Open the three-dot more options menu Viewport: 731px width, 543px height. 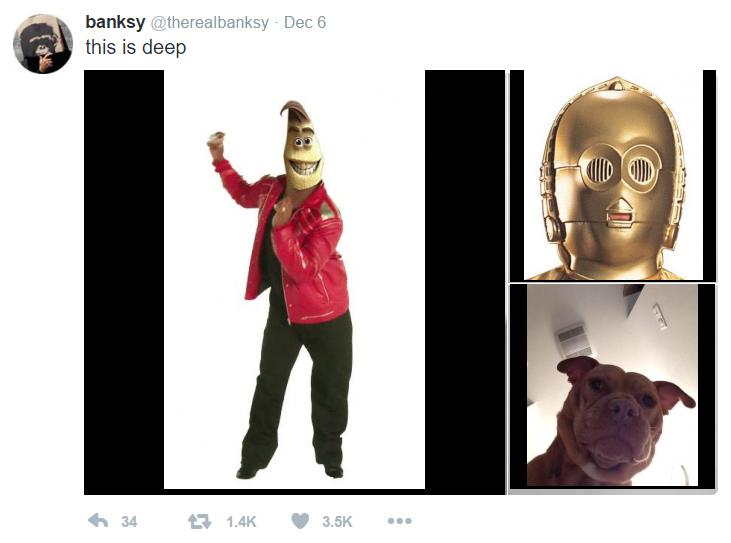click(400, 521)
